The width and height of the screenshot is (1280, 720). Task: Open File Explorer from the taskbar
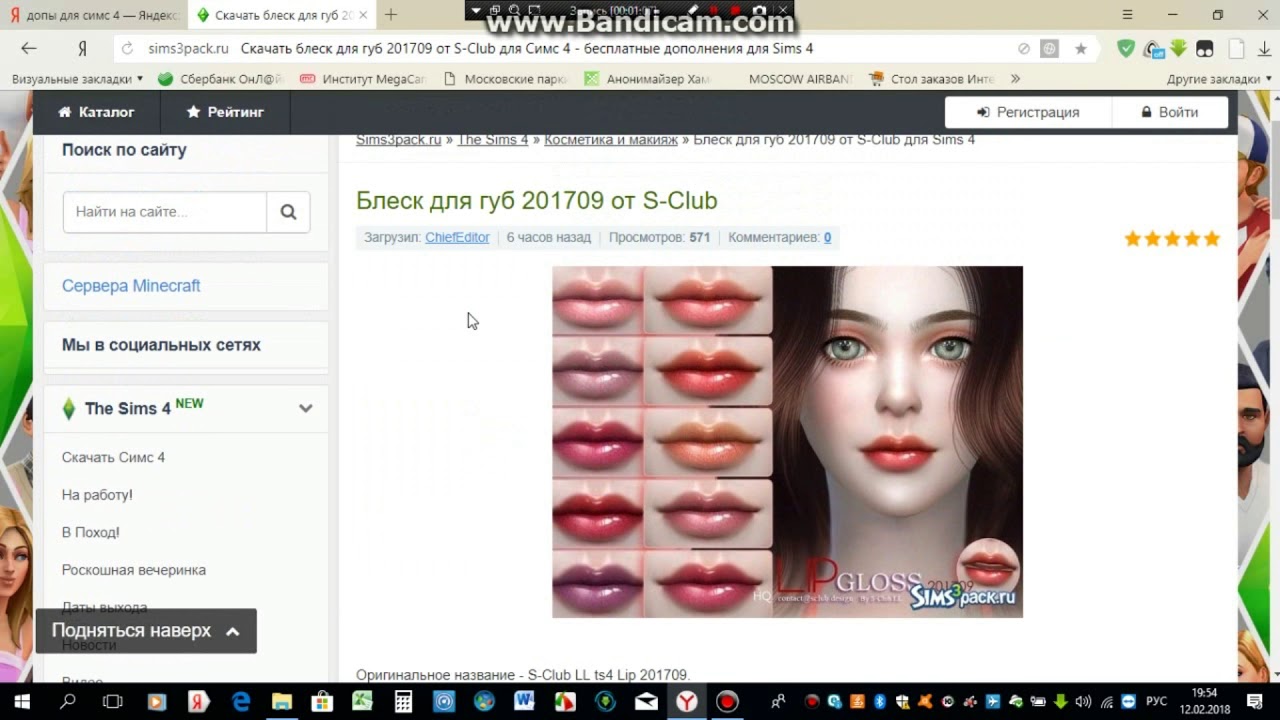pyautogui.click(x=282, y=702)
